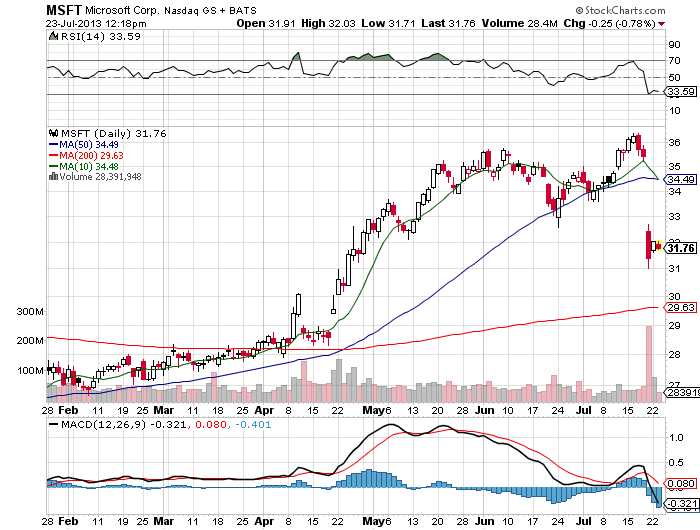The height and width of the screenshot is (530, 700).
Task: Click the green MA(10) 34.48 legend entry
Action: (83, 166)
